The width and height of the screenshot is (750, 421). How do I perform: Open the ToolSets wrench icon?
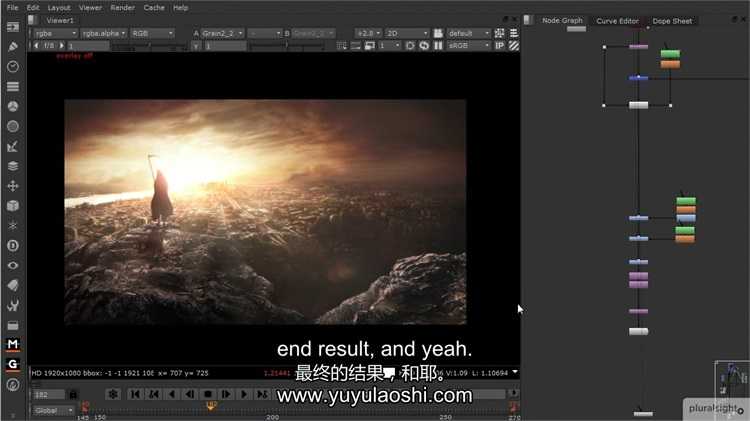13,305
